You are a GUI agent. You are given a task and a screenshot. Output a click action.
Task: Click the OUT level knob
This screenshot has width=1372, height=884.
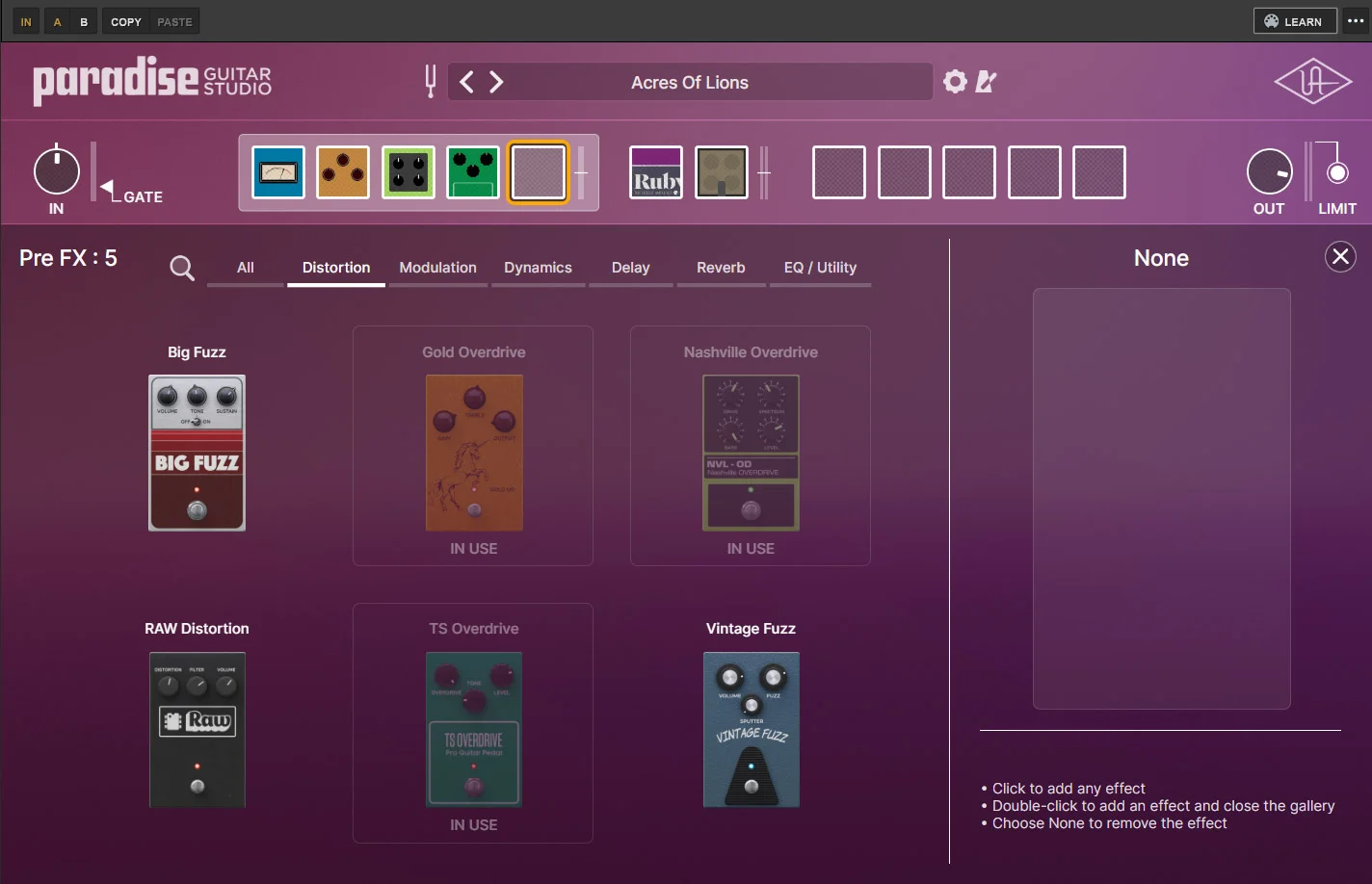(x=1269, y=172)
